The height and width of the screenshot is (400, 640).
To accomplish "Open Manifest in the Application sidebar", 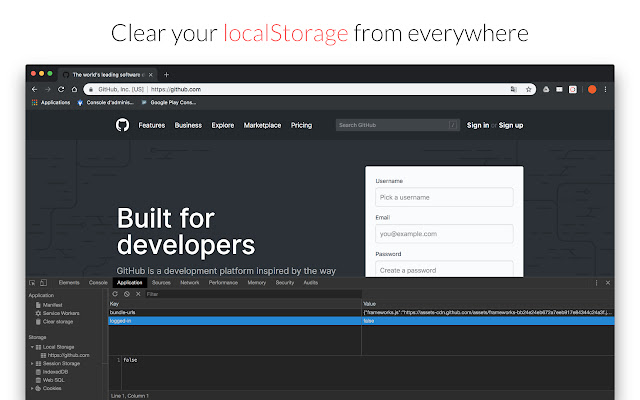I will coord(52,305).
